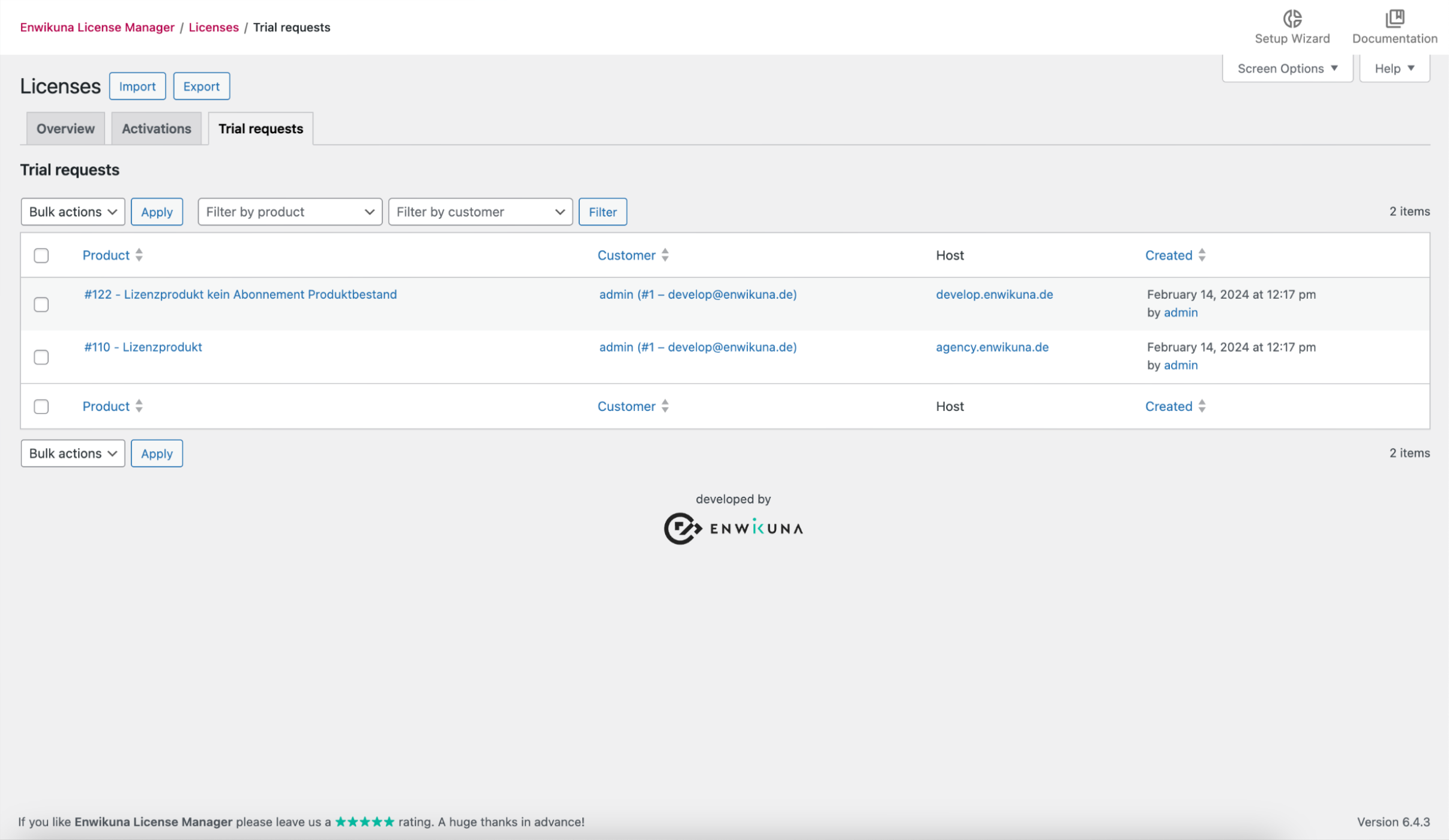This screenshot has height=840, width=1449.
Task: Sort by bottom Product column header
Action: (x=106, y=406)
